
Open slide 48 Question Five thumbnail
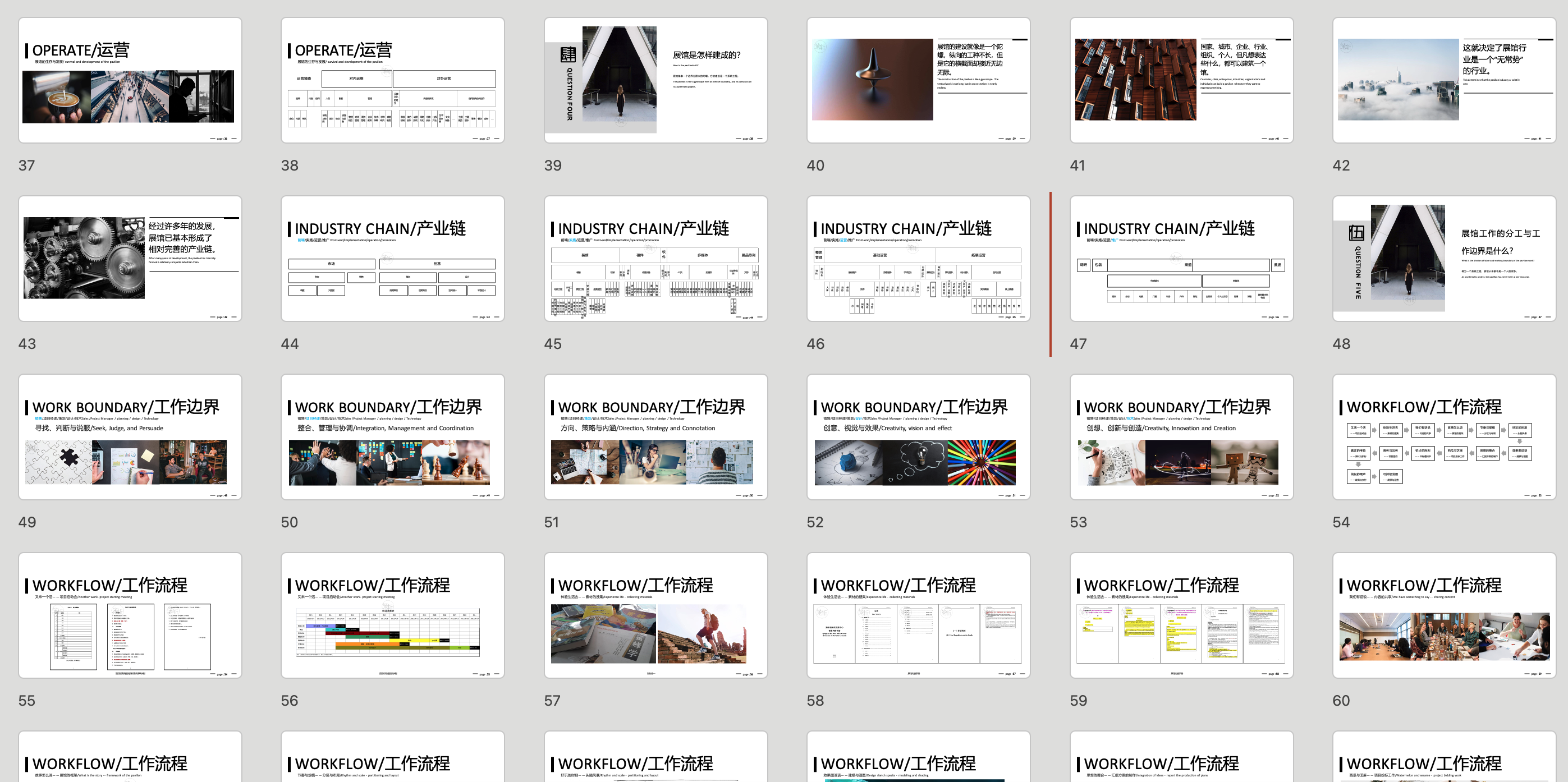pyautogui.click(x=1444, y=259)
